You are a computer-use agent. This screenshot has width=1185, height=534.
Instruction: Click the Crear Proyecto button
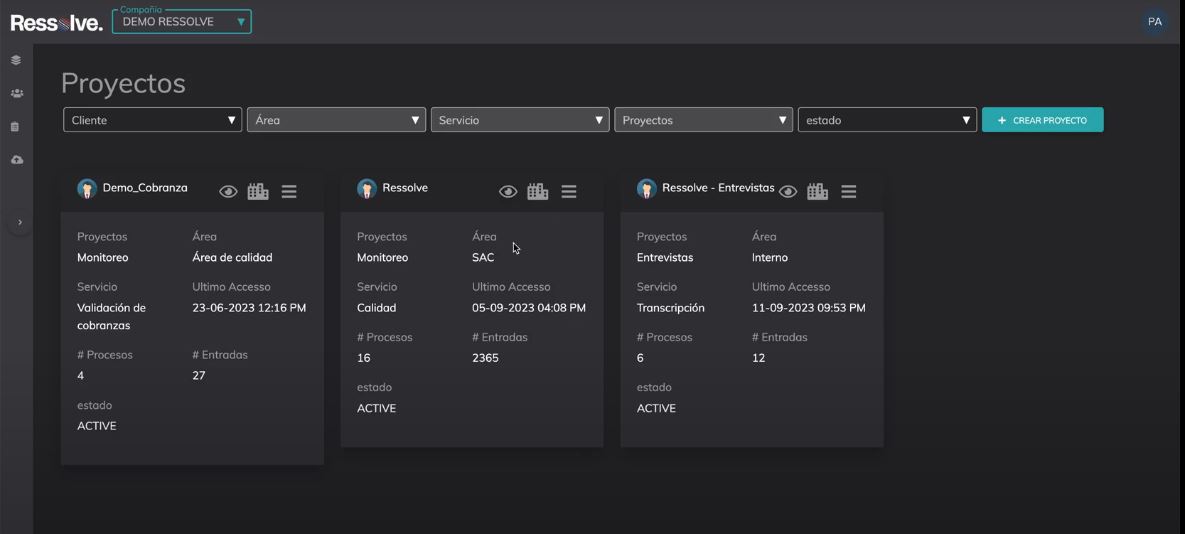click(1042, 120)
